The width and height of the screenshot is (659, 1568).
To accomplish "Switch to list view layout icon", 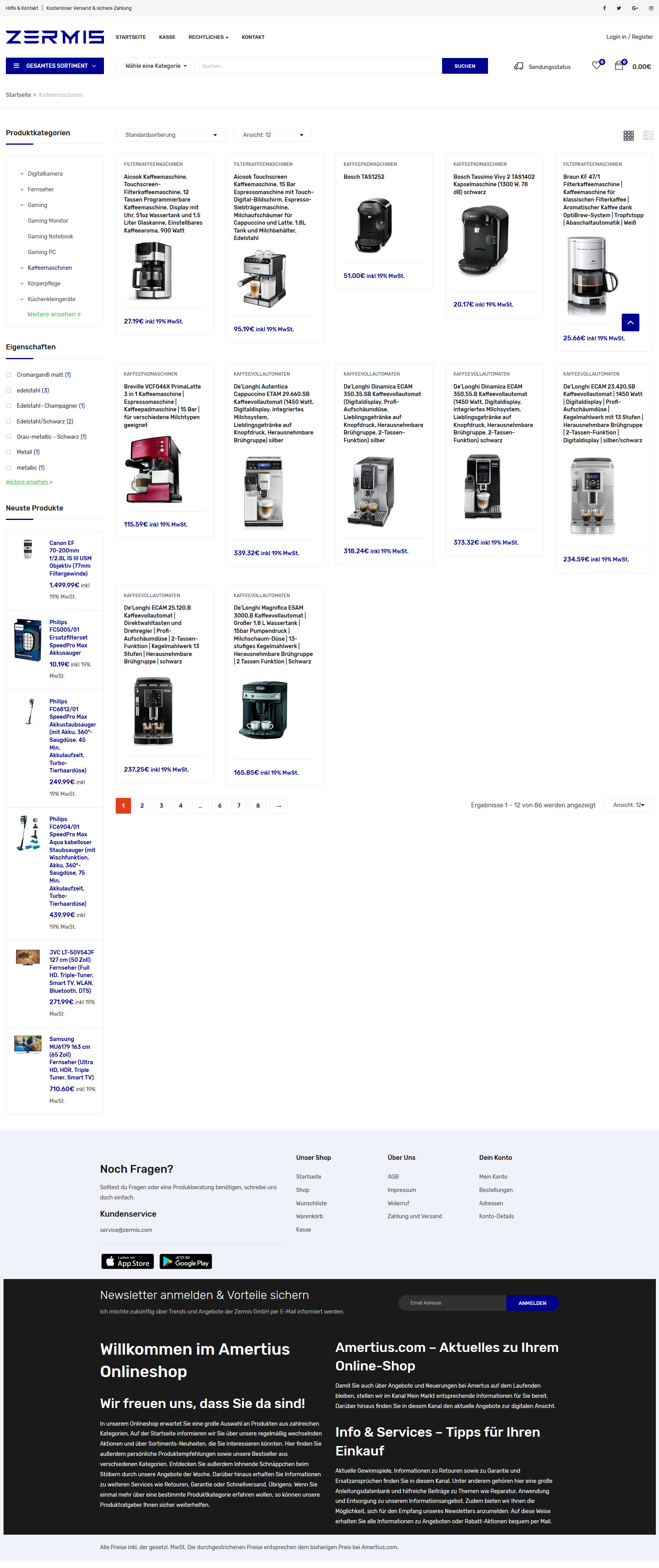I will [x=648, y=136].
